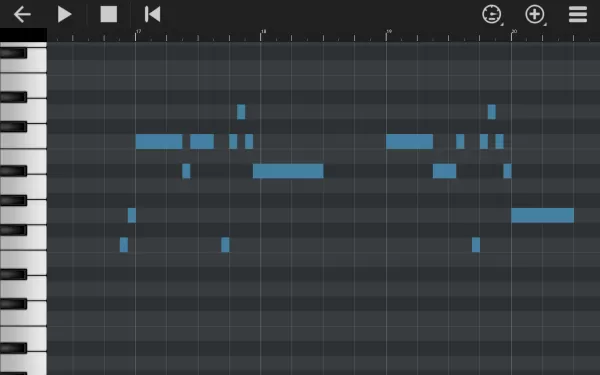This screenshot has width=600, height=375.
Task: Stop playback with the square button
Action: [x=109, y=14]
